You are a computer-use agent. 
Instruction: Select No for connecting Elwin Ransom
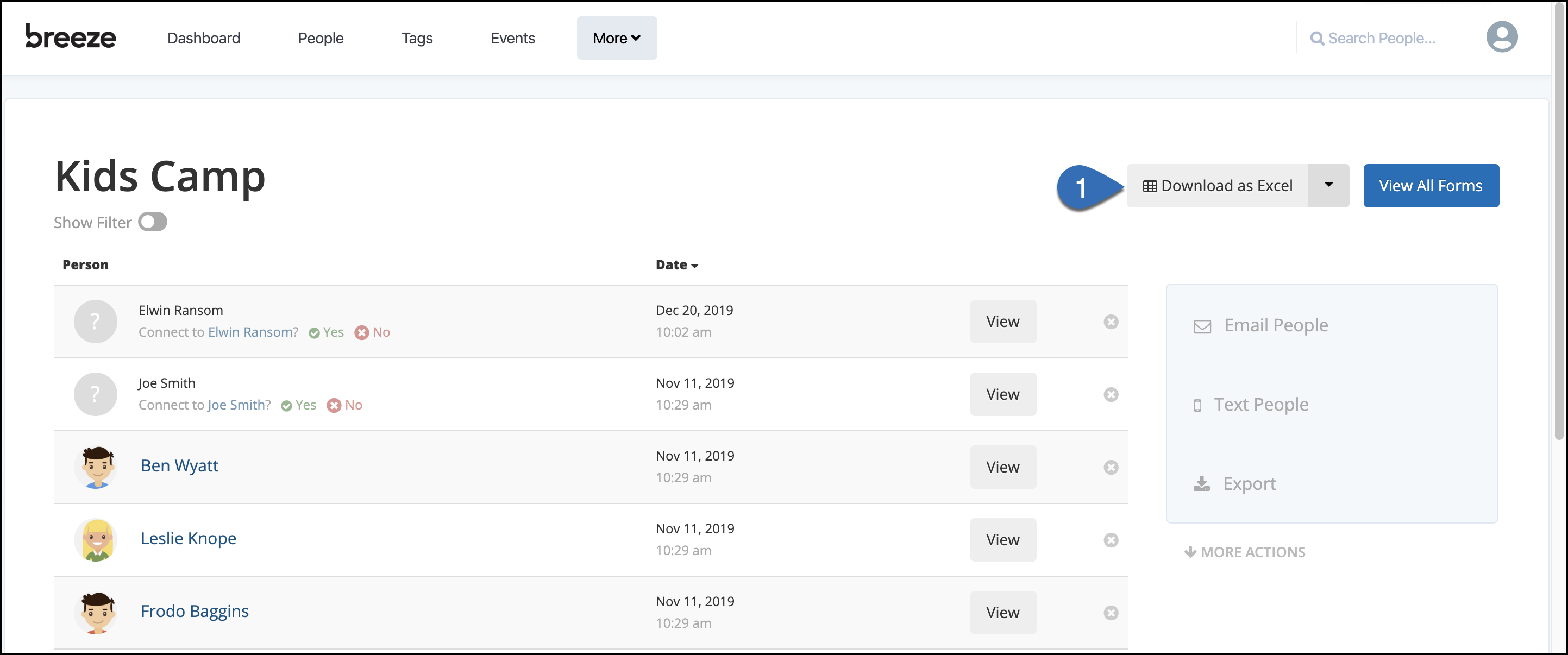point(372,332)
